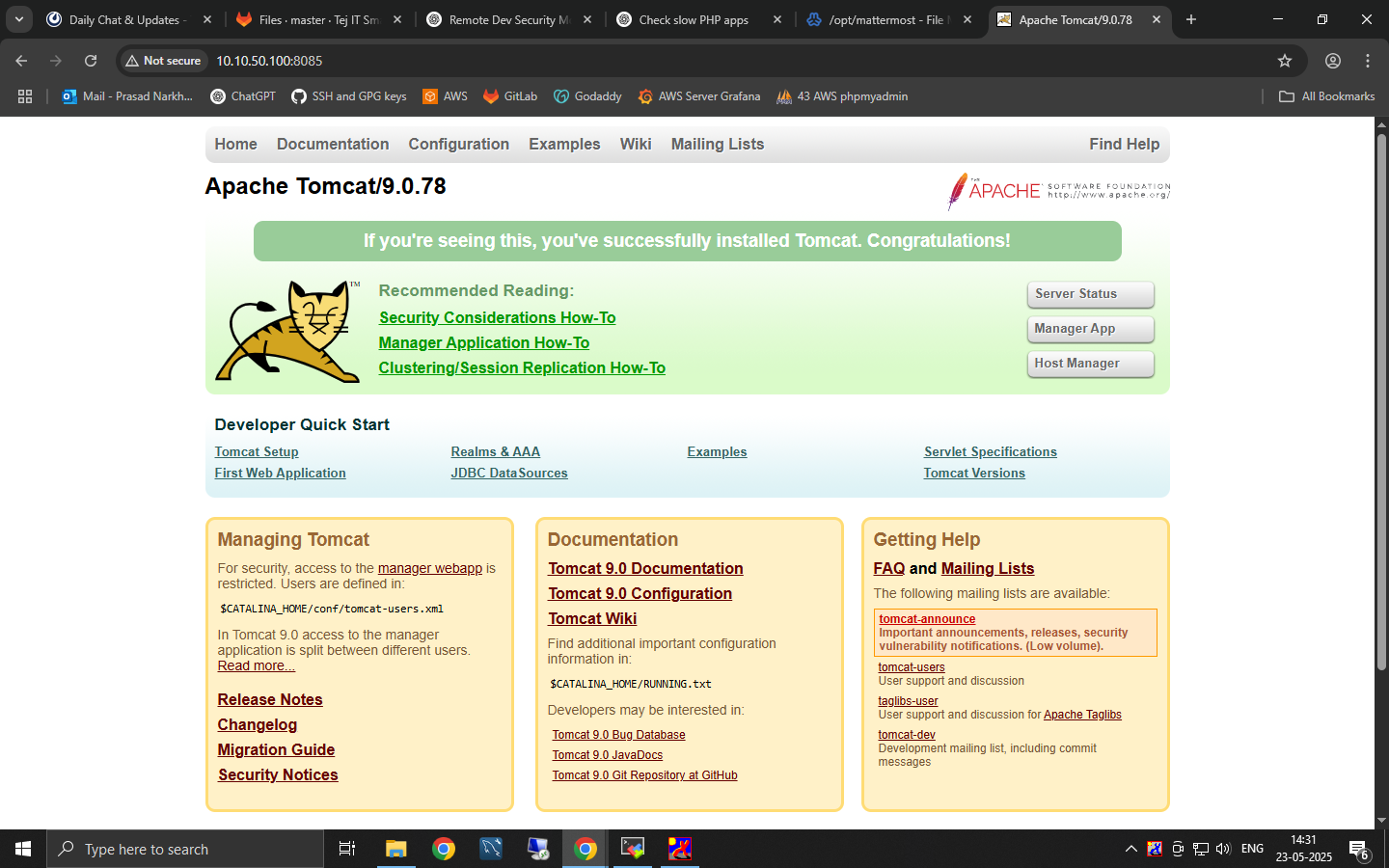The width and height of the screenshot is (1389, 868).
Task: Open the Servlet Specifications link
Action: click(x=991, y=451)
